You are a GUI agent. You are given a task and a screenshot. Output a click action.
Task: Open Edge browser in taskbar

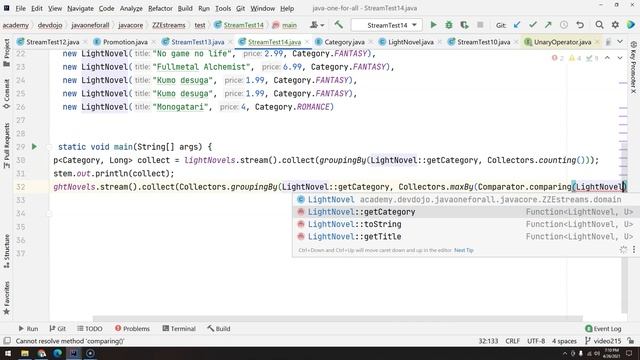tap(58, 353)
